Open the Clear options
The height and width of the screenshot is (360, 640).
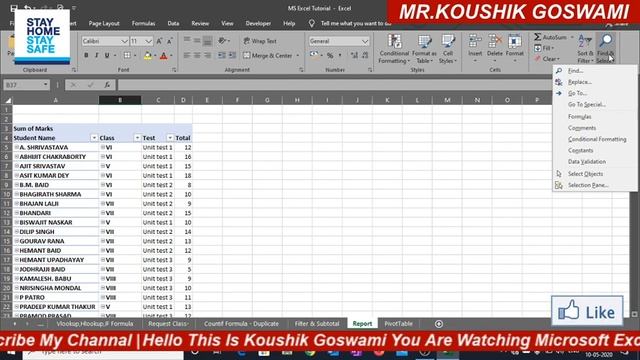547,59
